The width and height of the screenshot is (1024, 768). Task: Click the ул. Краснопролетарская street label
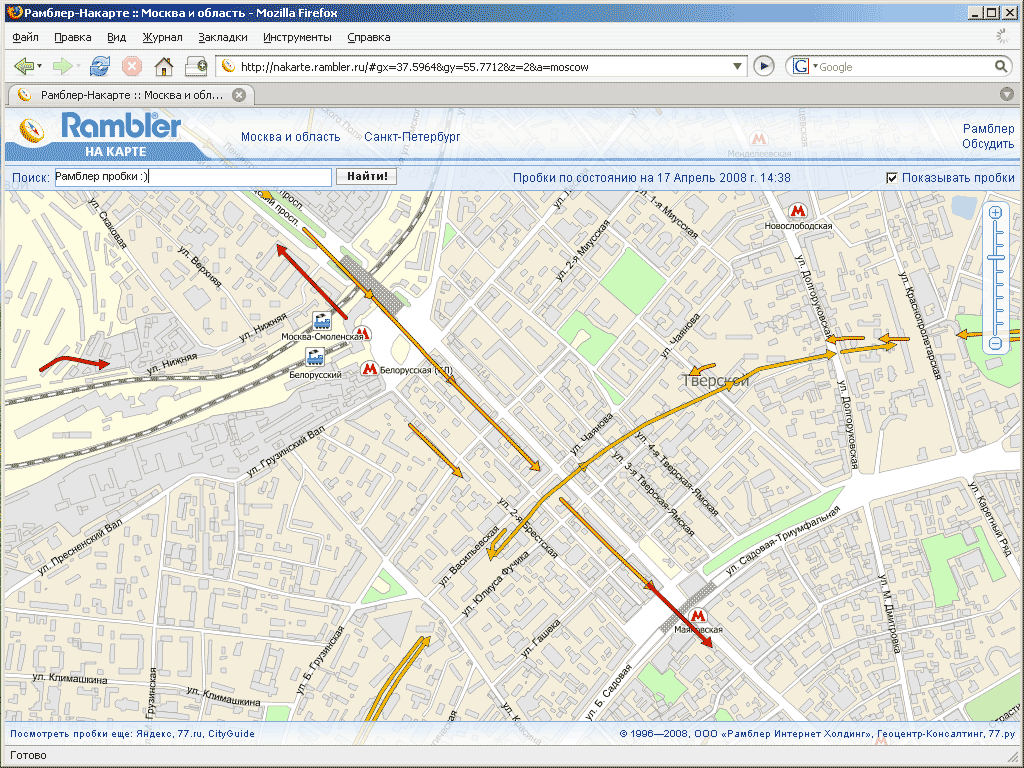click(920, 325)
